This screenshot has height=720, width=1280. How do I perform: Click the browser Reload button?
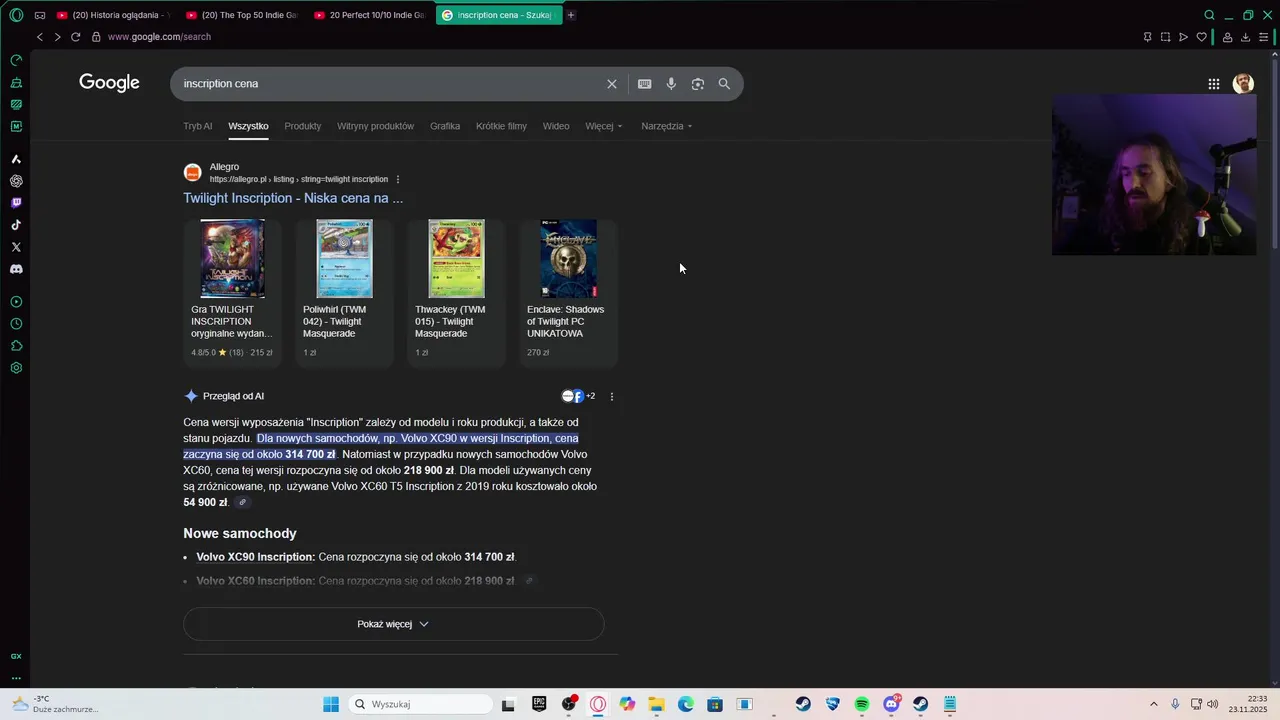tap(75, 37)
